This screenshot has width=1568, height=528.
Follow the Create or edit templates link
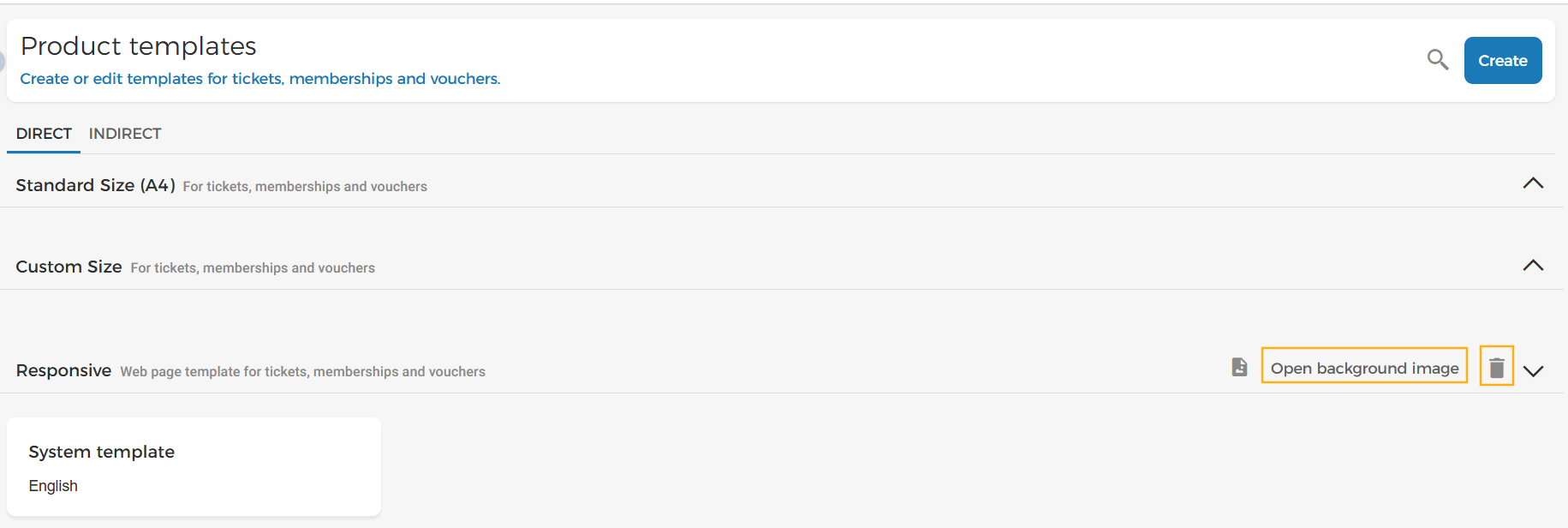pos(260,79)
